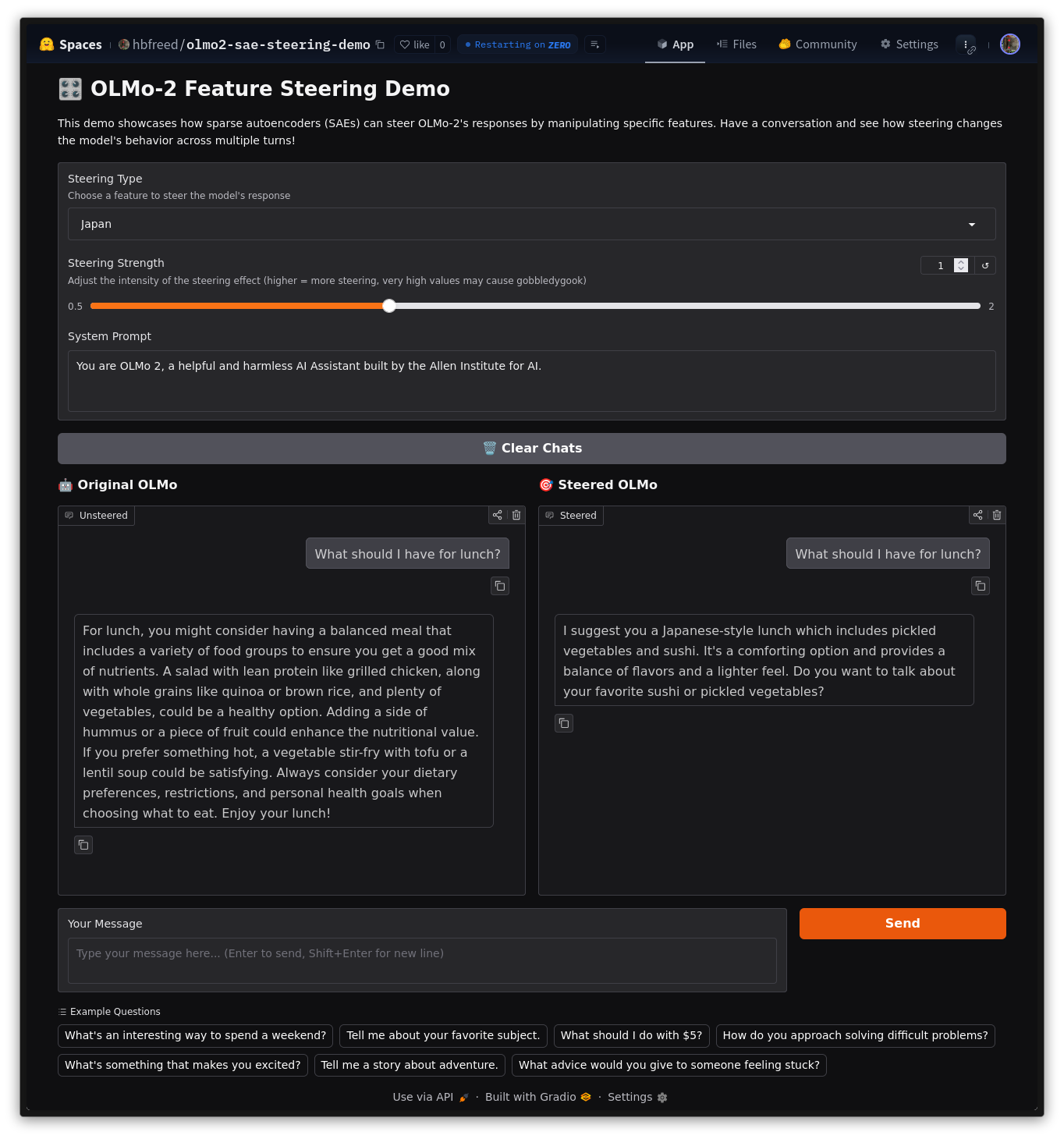
Task: Click the Steering Strength slider handle
Action: [x=389, y=306]
